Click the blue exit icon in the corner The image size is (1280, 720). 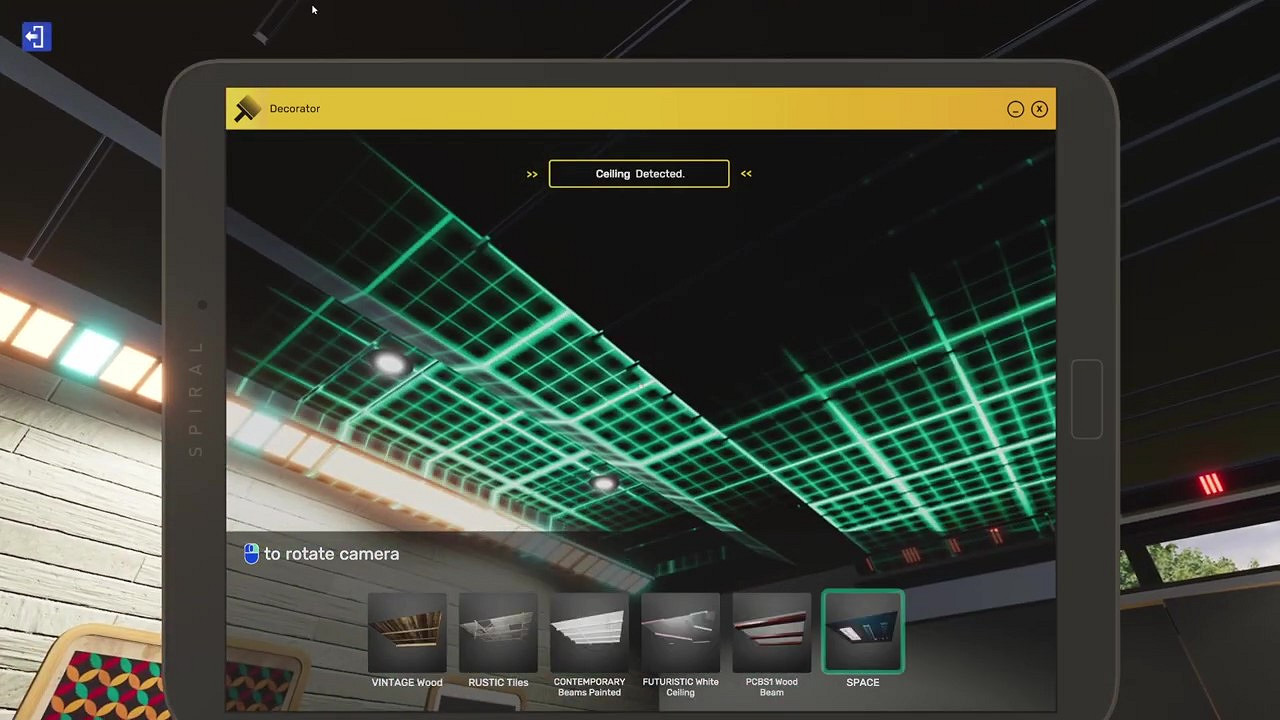pyautogui.click(x=36, y=38)
